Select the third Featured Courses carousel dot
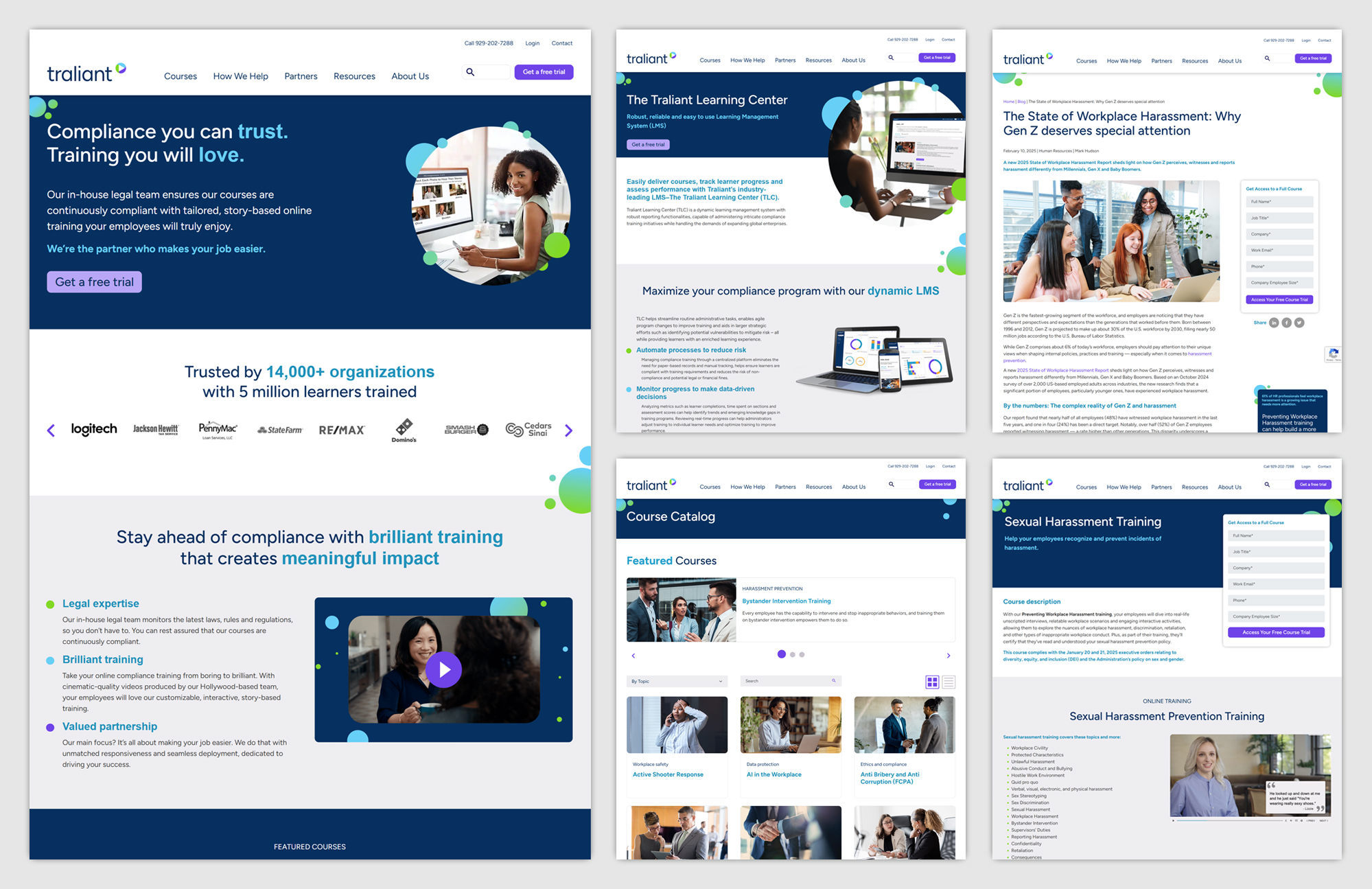 pos(802,654)
